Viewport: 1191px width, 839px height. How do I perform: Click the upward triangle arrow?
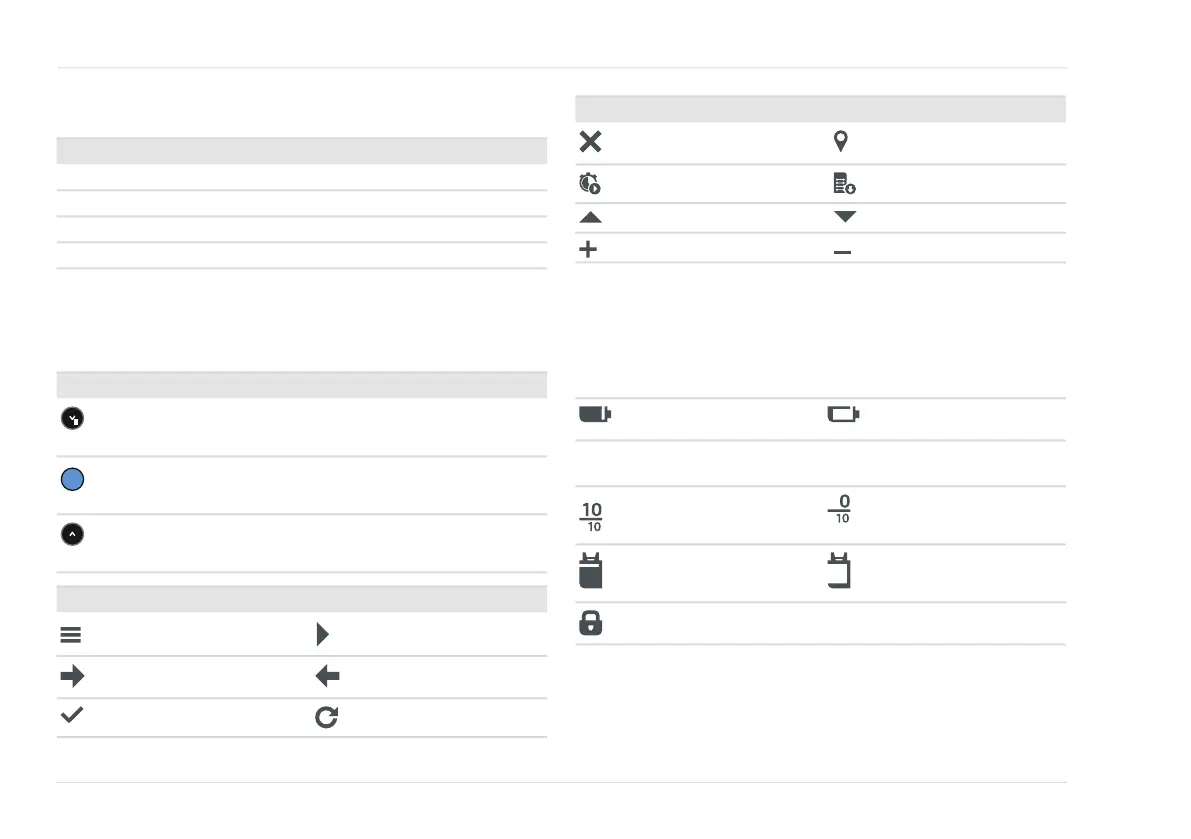(590, 218)
